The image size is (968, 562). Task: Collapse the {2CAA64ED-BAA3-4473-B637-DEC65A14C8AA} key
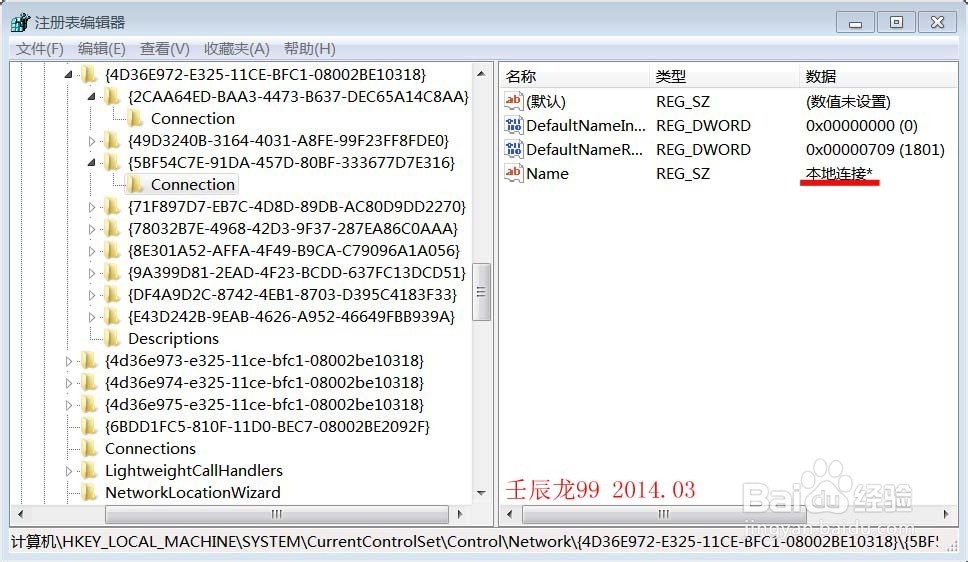91,96
